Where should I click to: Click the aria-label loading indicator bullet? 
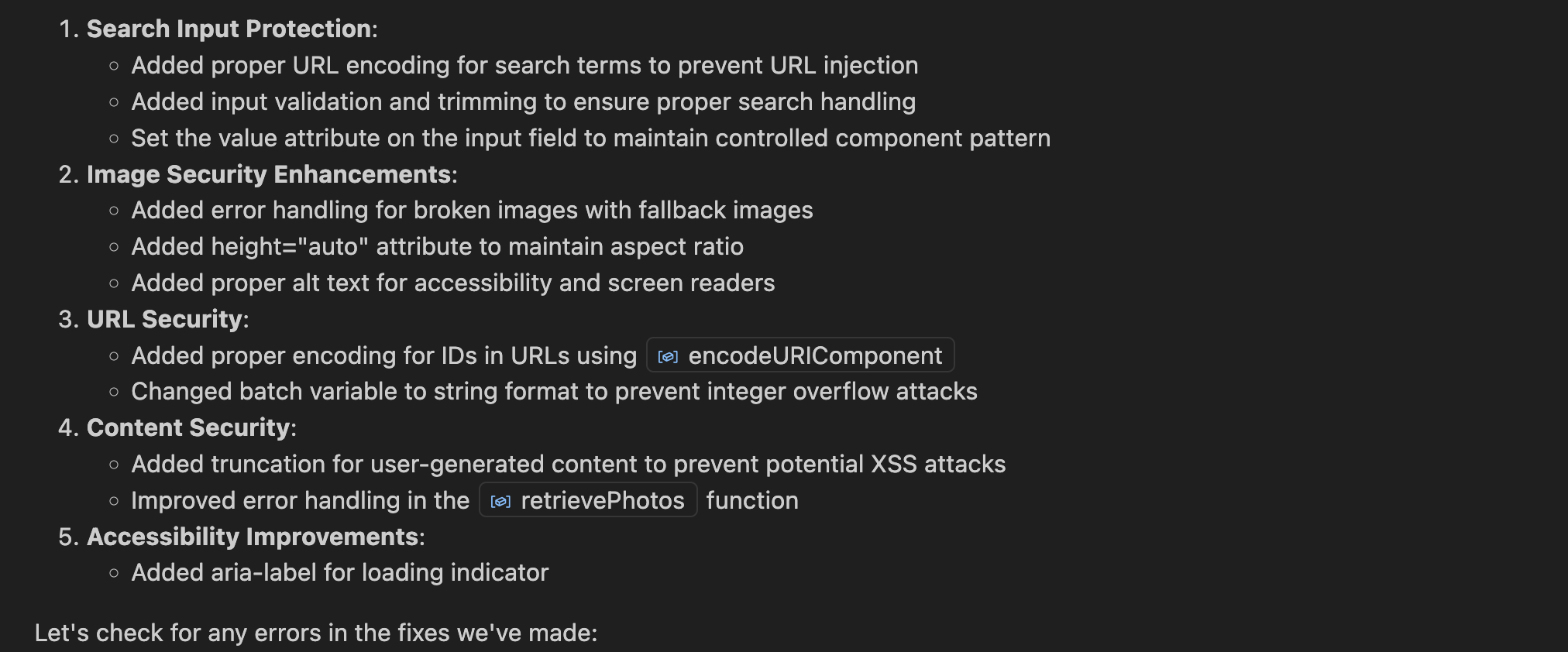339,572
